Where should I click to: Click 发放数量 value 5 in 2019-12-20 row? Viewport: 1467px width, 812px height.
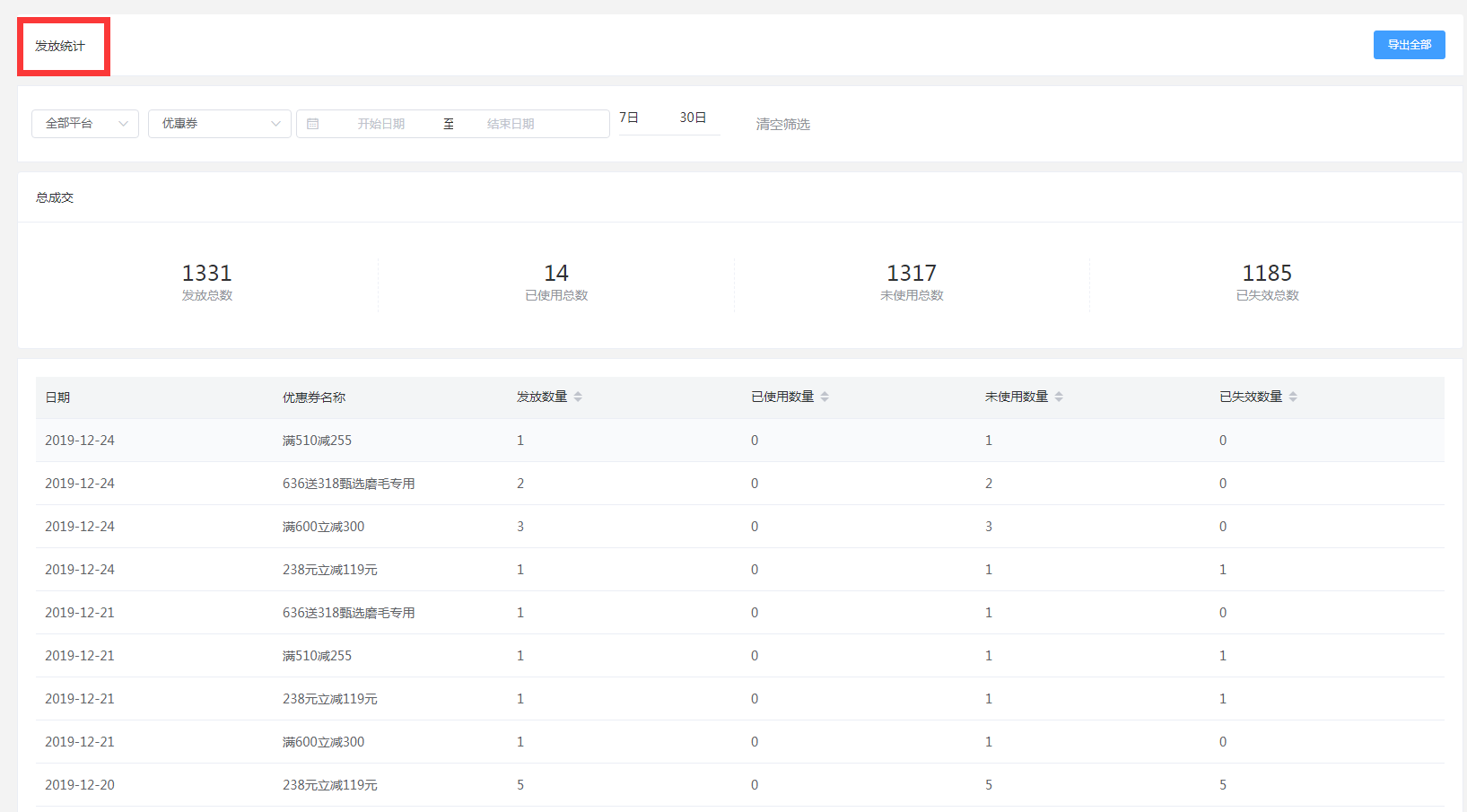(520, 785)
